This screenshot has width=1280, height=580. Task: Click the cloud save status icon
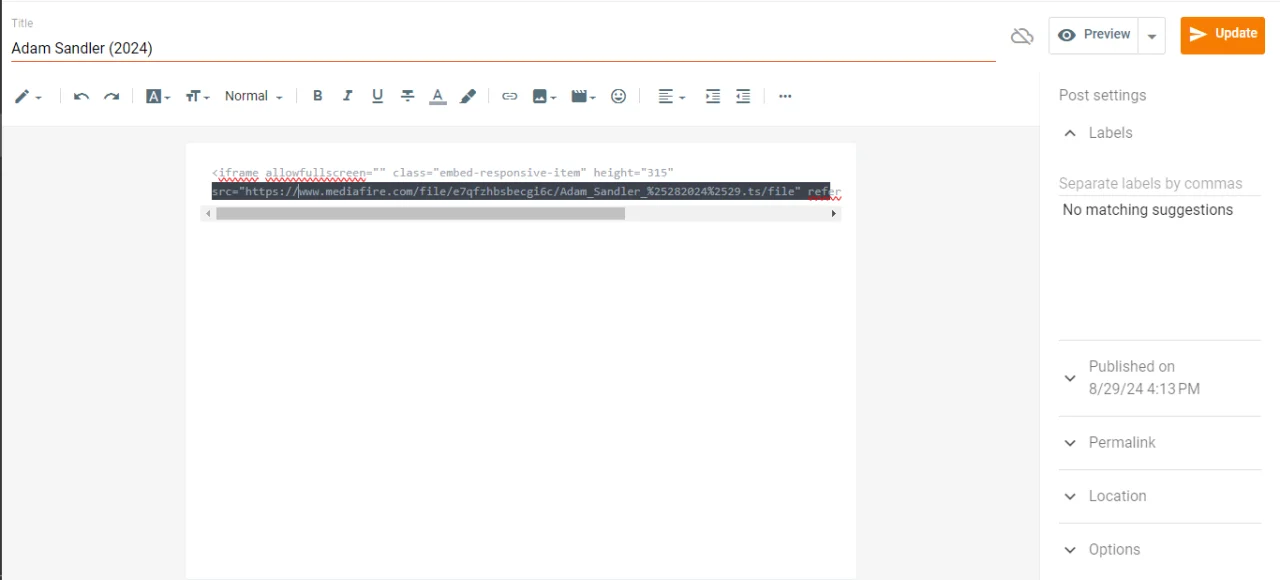[x=1022, y=36]
